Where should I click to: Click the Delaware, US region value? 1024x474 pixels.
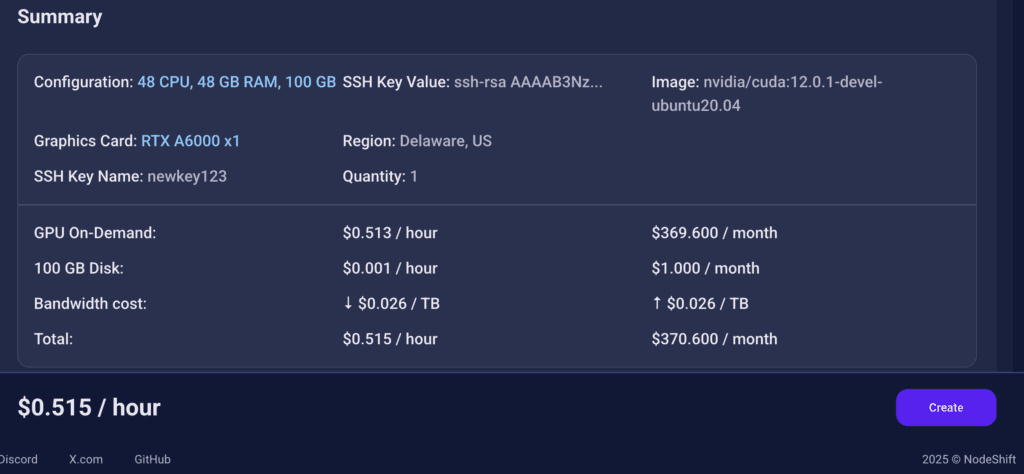point(445,141)
